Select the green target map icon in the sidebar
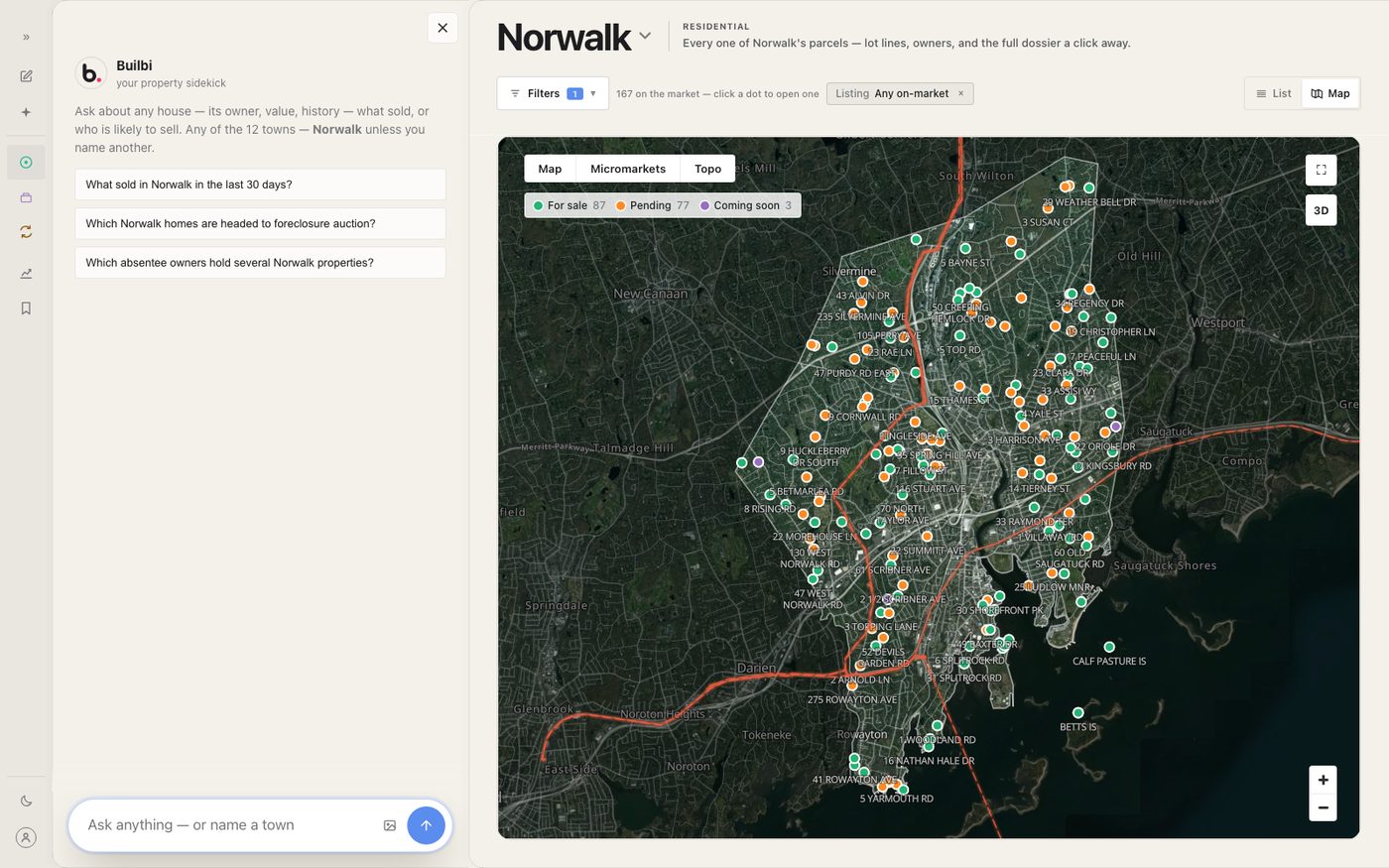Image resolution: width=1389 pixels, height=868 pixels. pyautogui.click(x=26, y=163)
